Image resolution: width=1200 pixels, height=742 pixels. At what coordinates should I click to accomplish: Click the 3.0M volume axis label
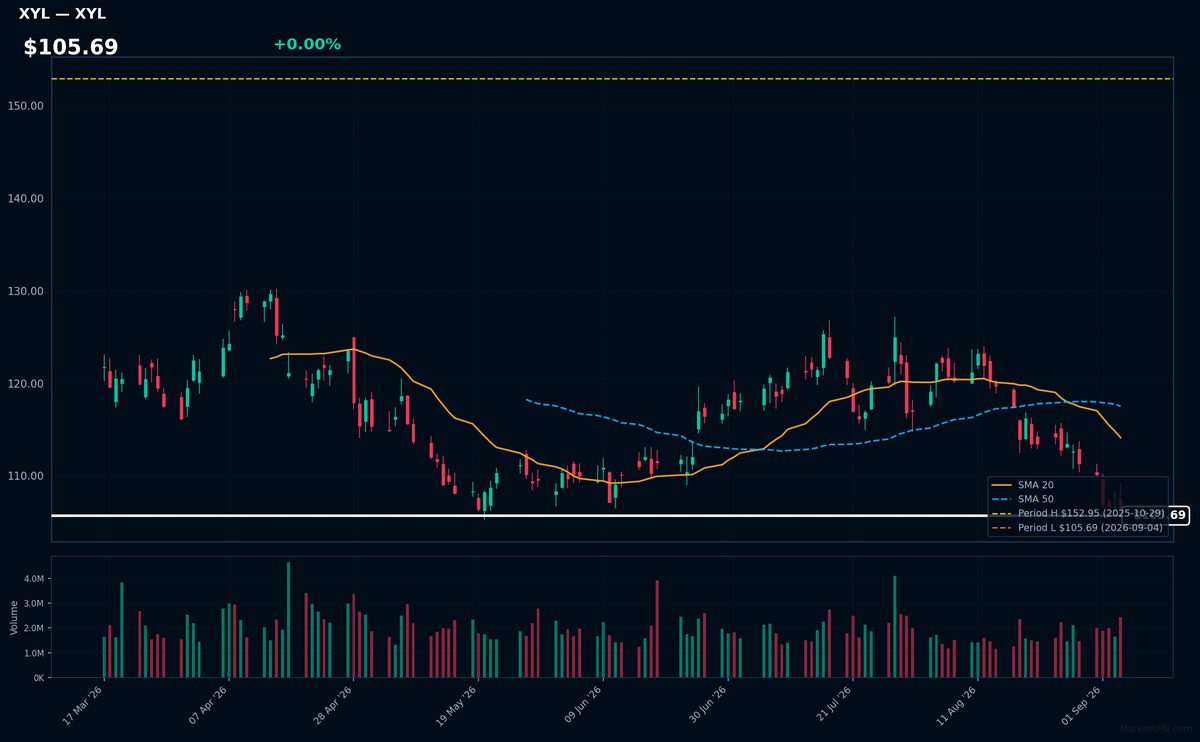pyautogui.click(x=33, y=604)
